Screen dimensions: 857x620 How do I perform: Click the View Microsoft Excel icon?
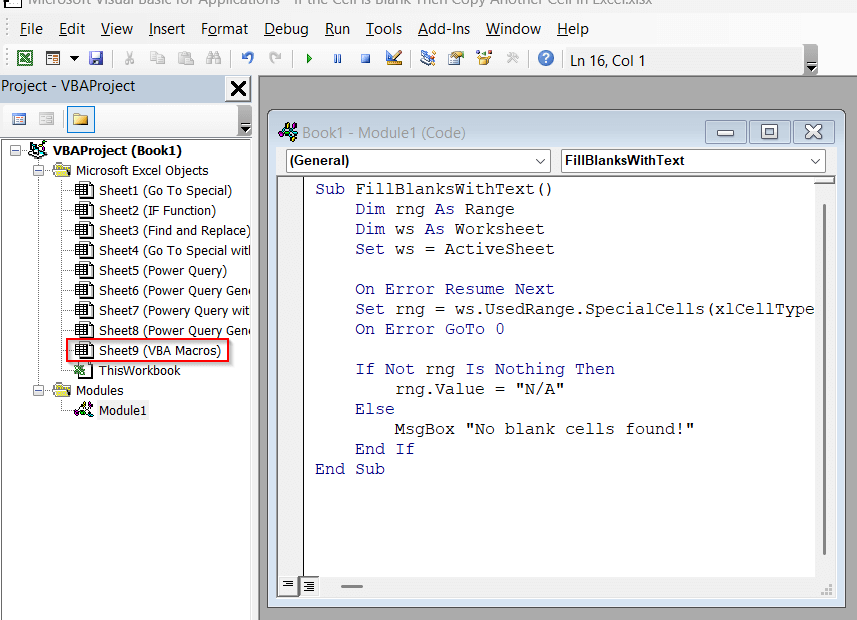click(25, 59)
